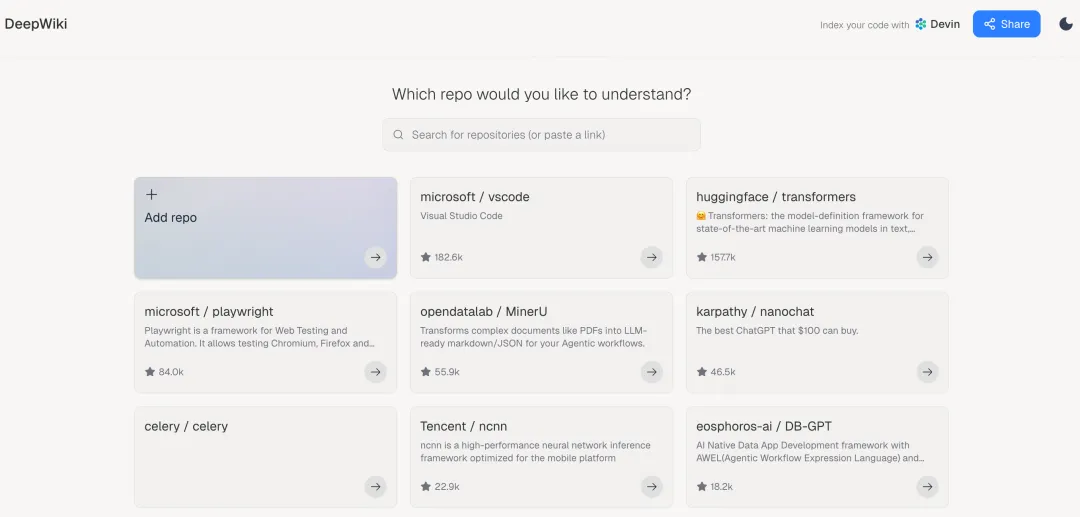Screen dimensions: 1080x517
Task: Click arrow icon on microsoft/vscode card
Action: click(x=651, y=257)
